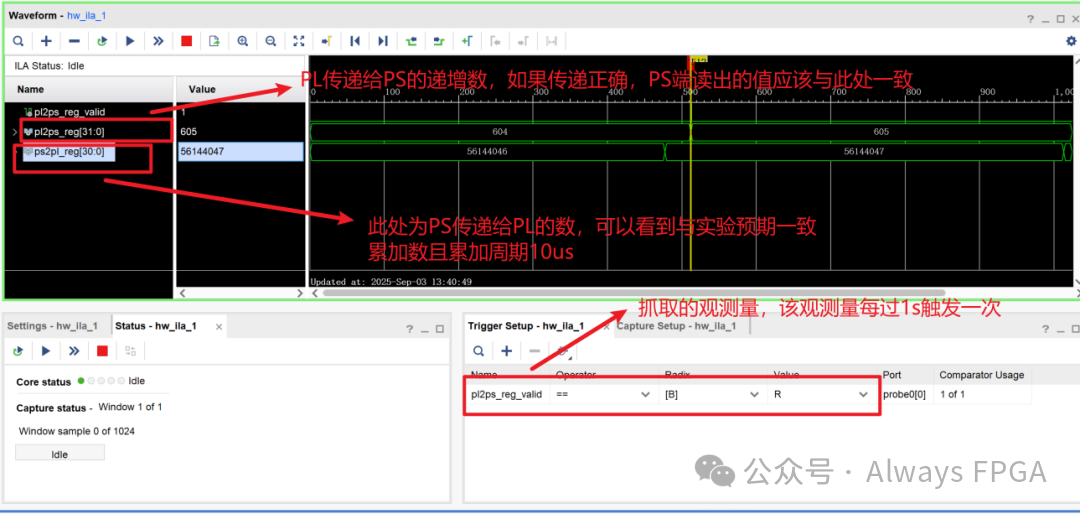
Task: Click value 605 in Value column
Action: click(188, 131)
